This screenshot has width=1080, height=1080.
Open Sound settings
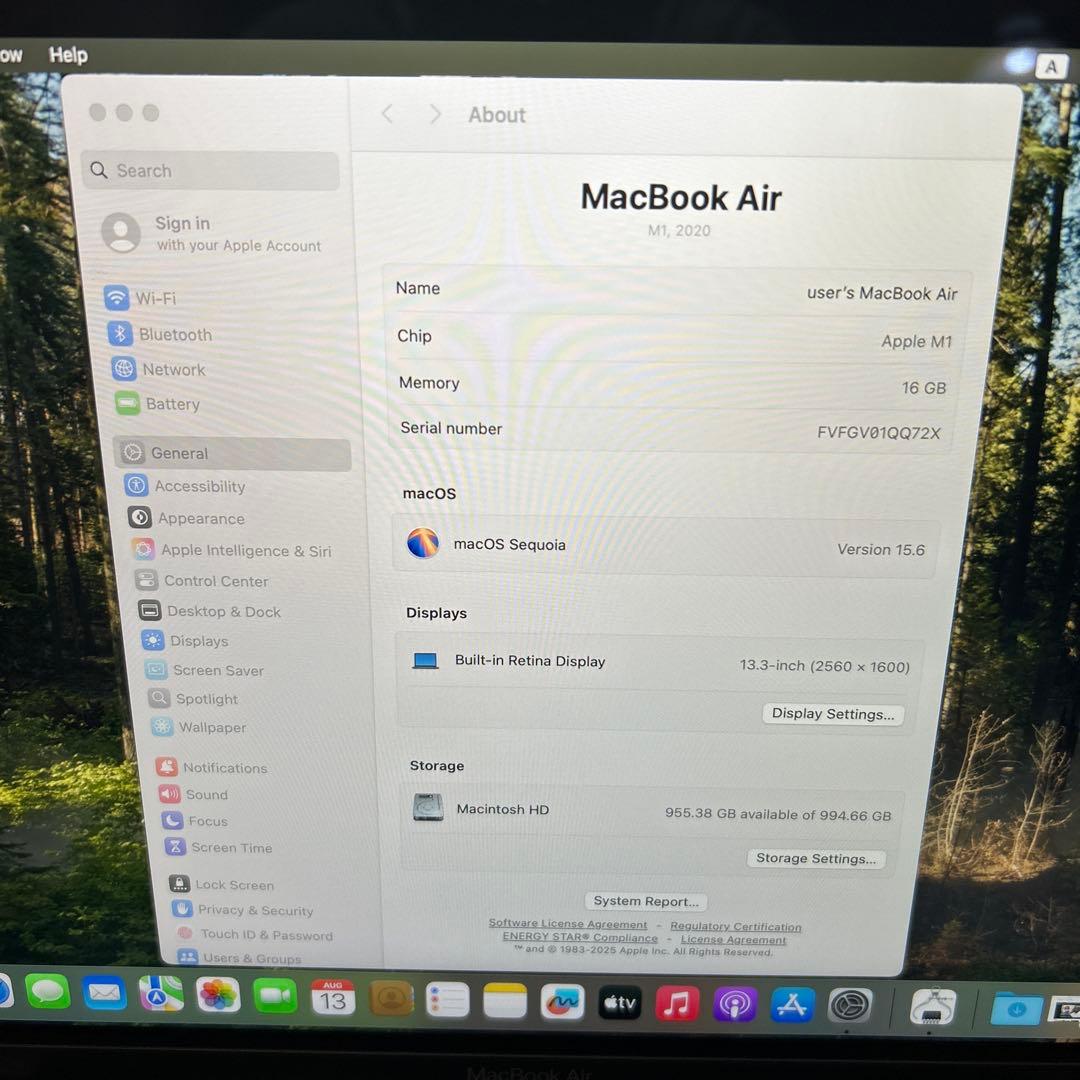click(x=193, y=794)
